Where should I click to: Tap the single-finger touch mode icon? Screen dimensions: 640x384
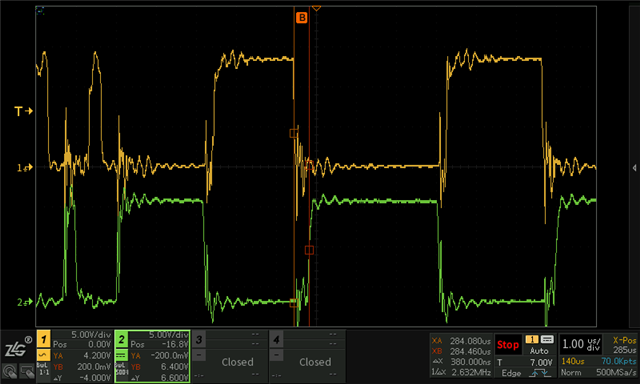9,371
